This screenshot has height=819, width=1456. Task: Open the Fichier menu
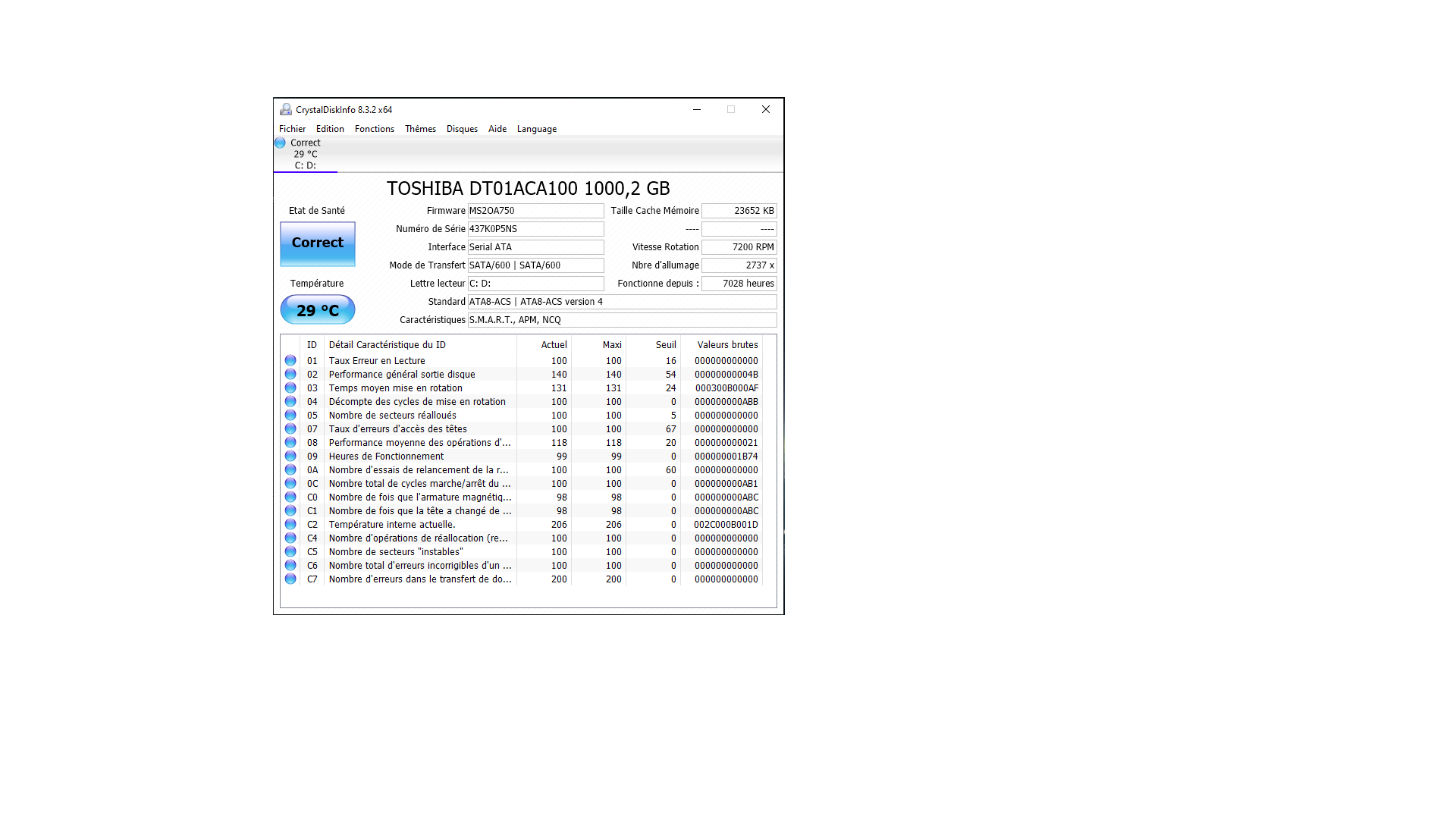coord(292,129)
